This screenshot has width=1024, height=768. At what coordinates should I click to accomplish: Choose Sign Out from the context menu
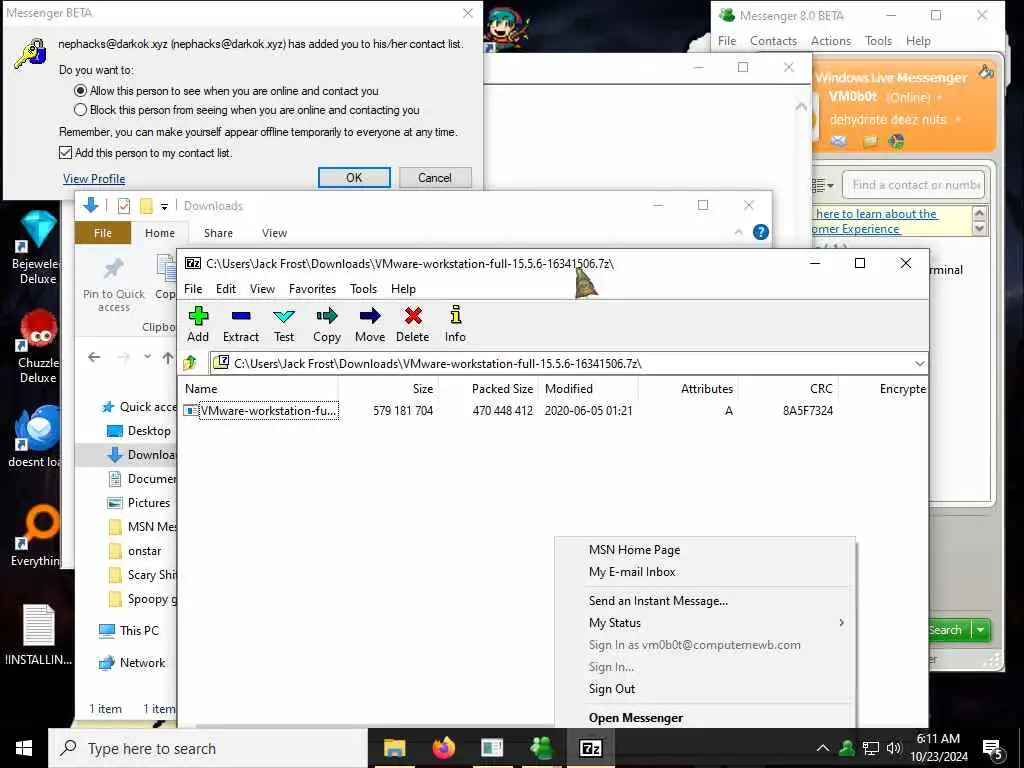(611, 689)
